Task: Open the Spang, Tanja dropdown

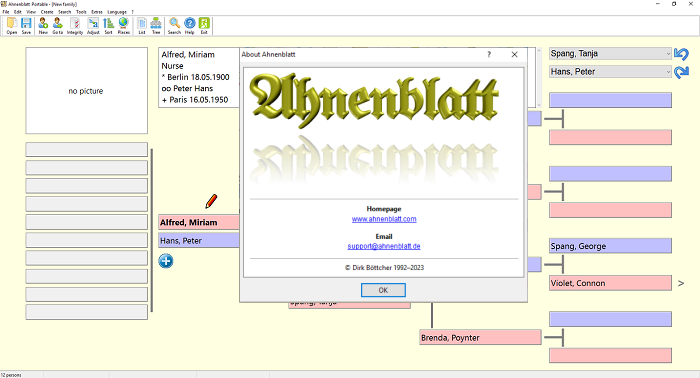Action: 610,54
